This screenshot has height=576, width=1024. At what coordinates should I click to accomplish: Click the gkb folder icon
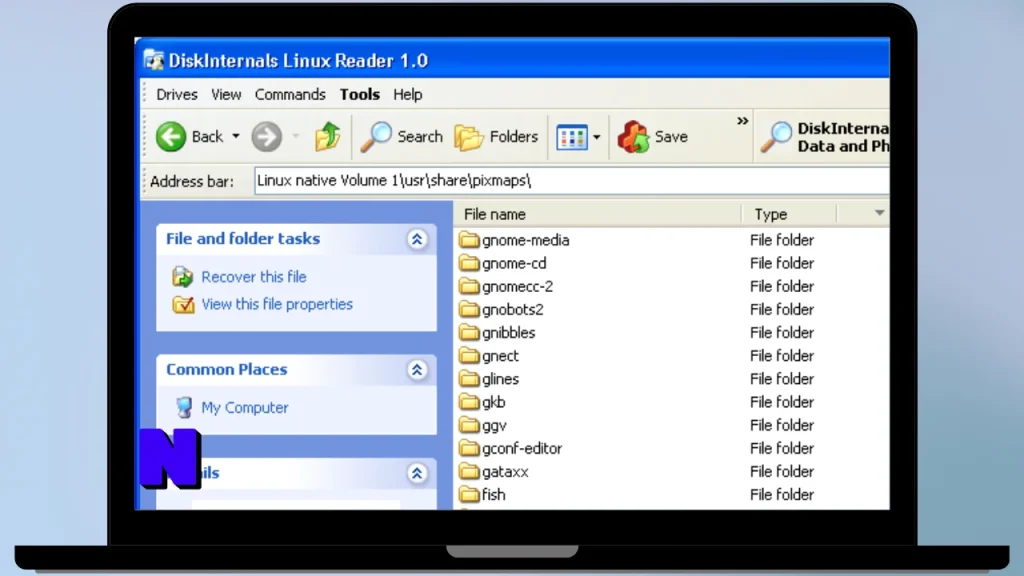point(469,402)
